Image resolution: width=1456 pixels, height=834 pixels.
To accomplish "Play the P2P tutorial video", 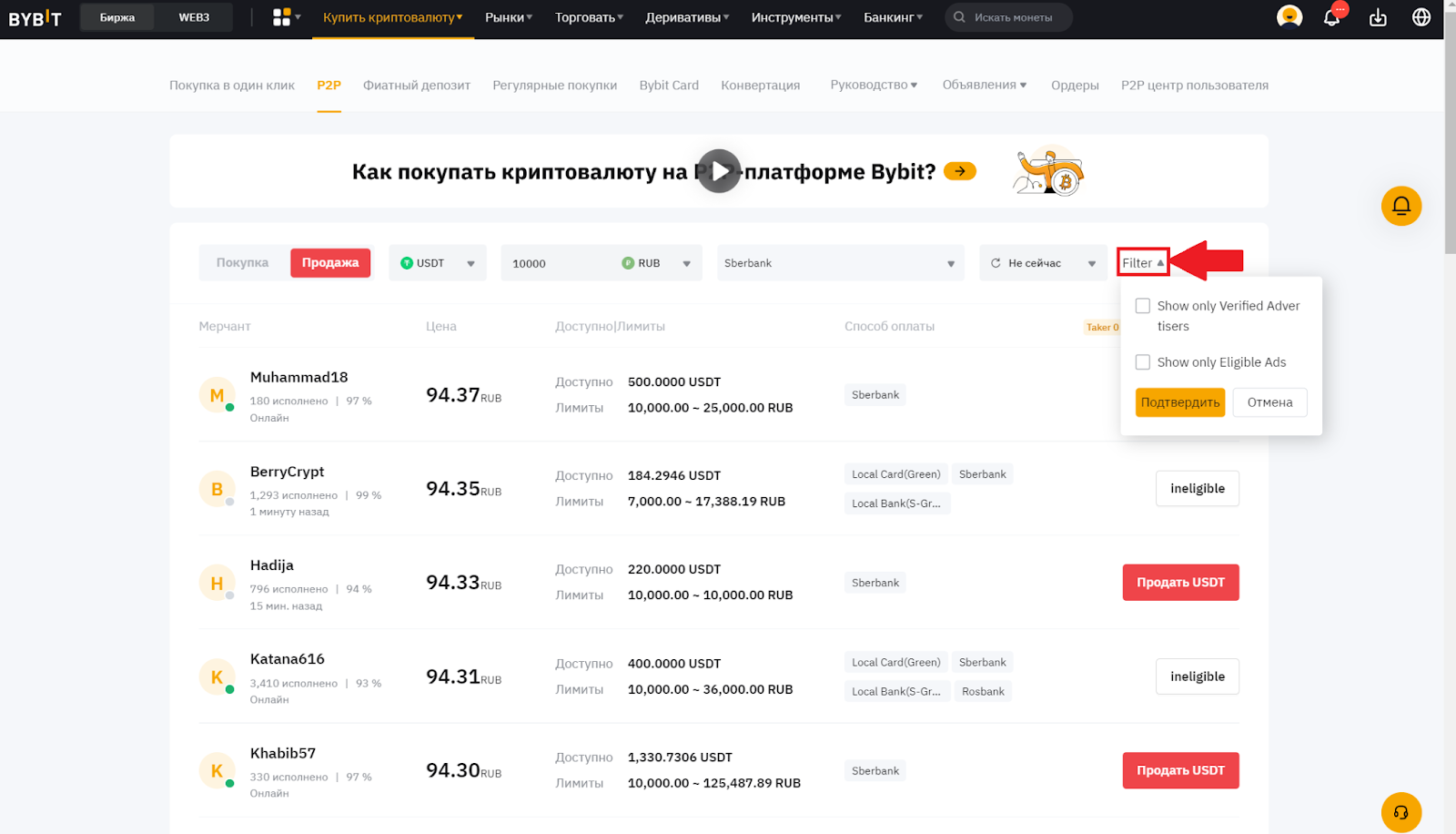I will click(x=719, y=171).
